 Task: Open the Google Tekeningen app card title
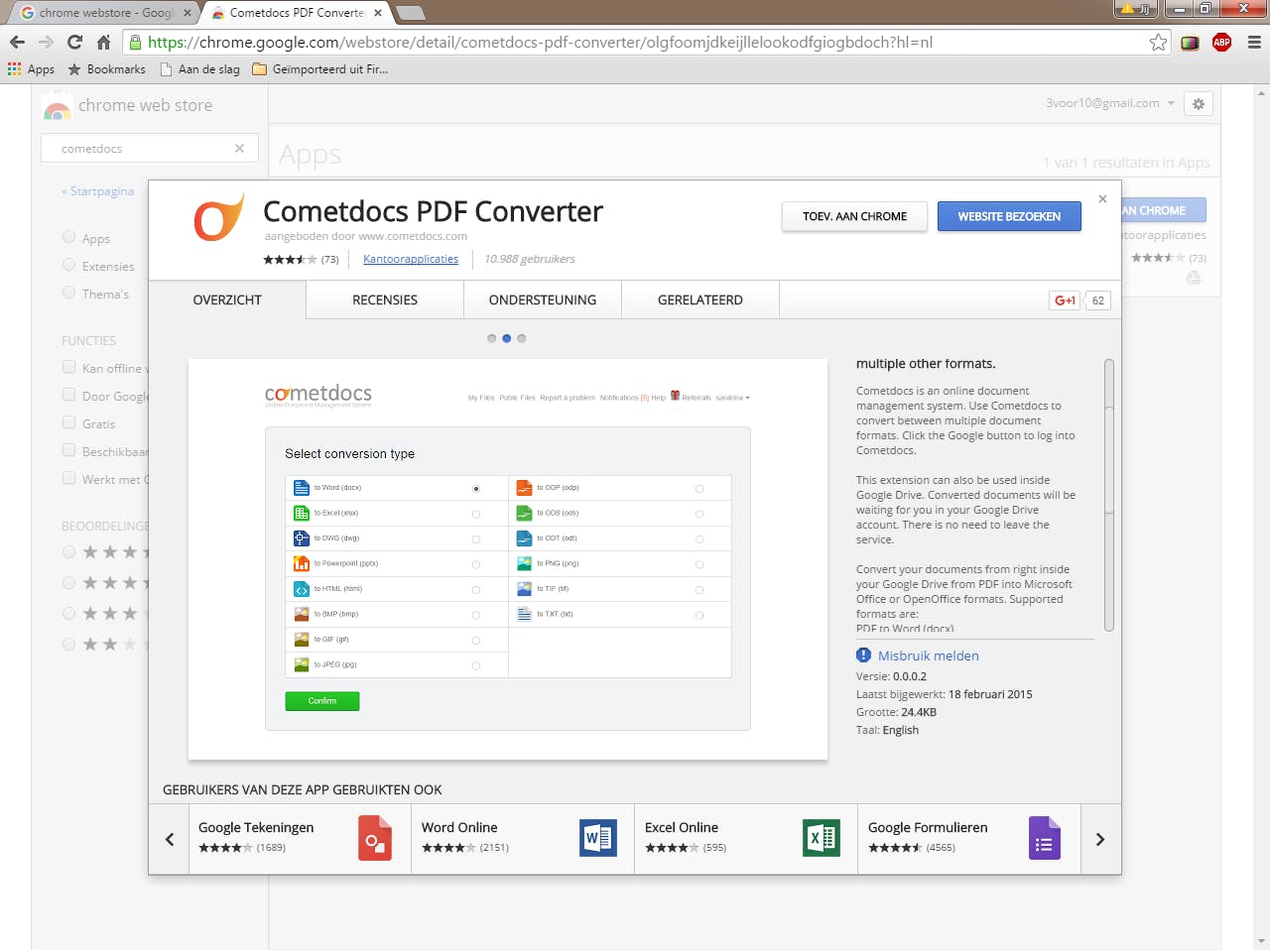coord(256,827)
